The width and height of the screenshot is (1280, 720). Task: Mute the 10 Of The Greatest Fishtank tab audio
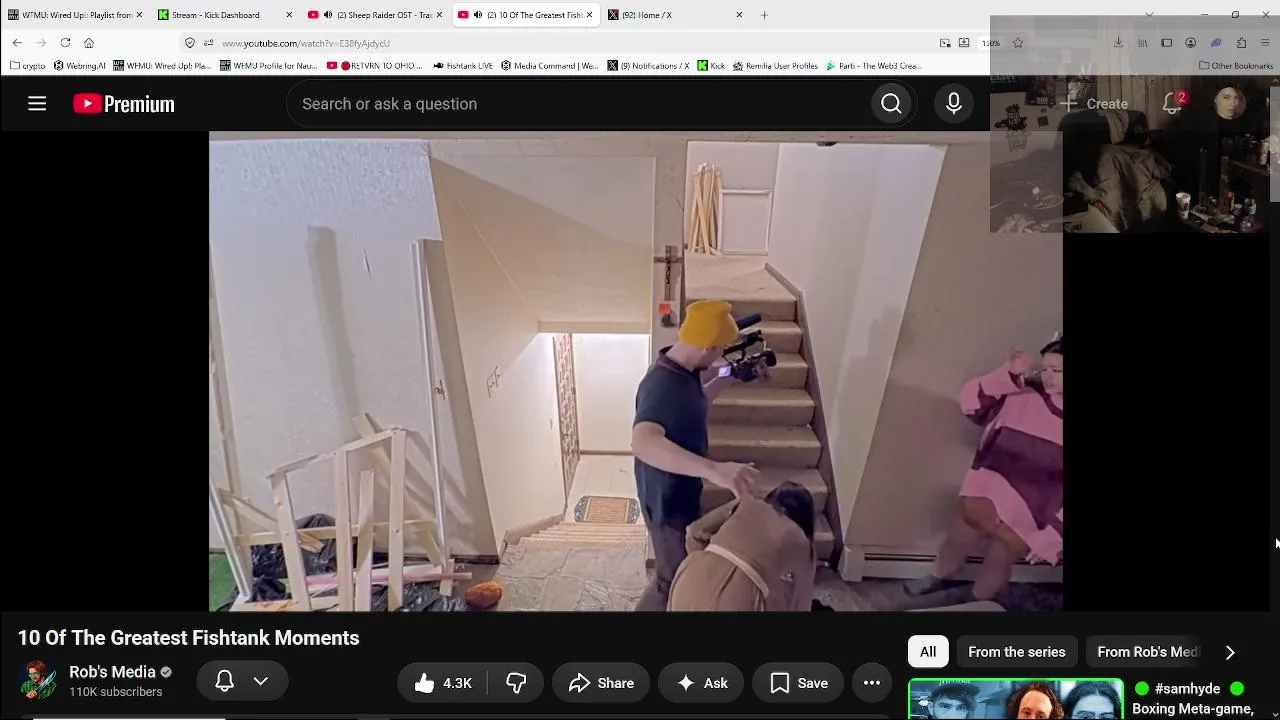point(477,15)
